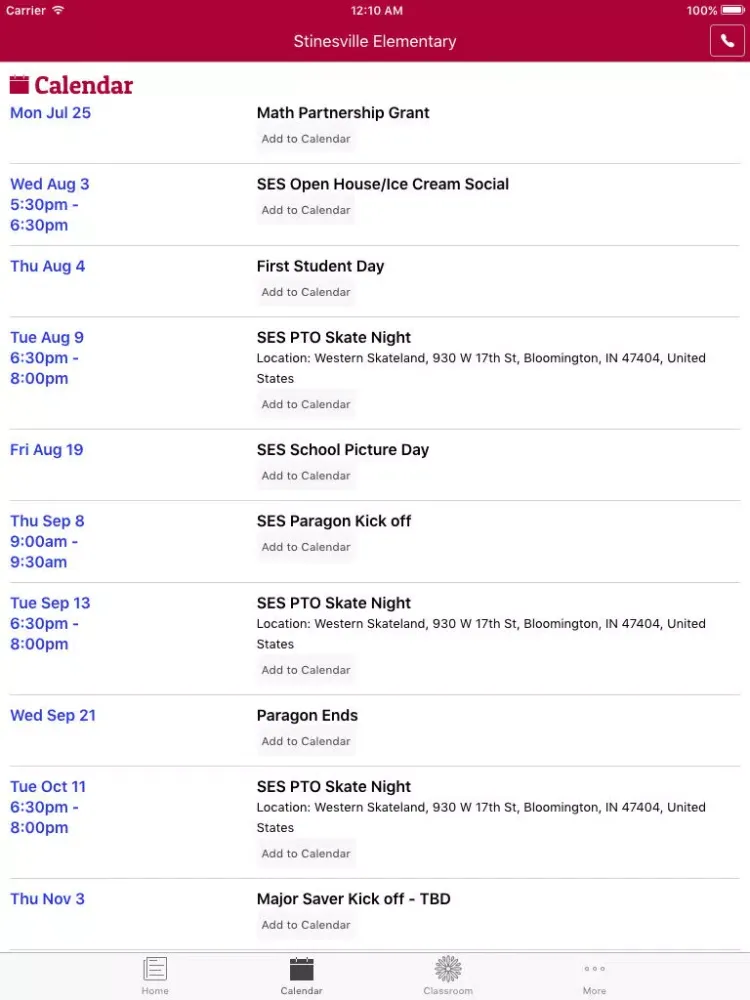
Task: Add Paragon Kick off to calendar
Action: pyautogui.click(x=306, y=547)
